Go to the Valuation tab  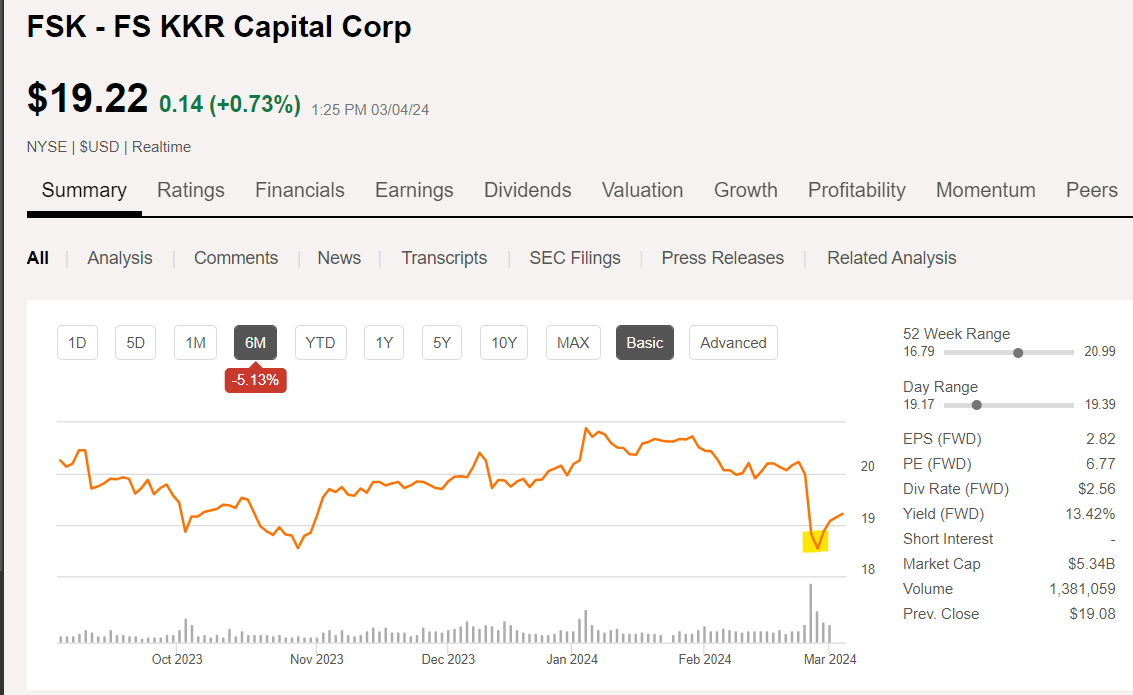(642, 190)
